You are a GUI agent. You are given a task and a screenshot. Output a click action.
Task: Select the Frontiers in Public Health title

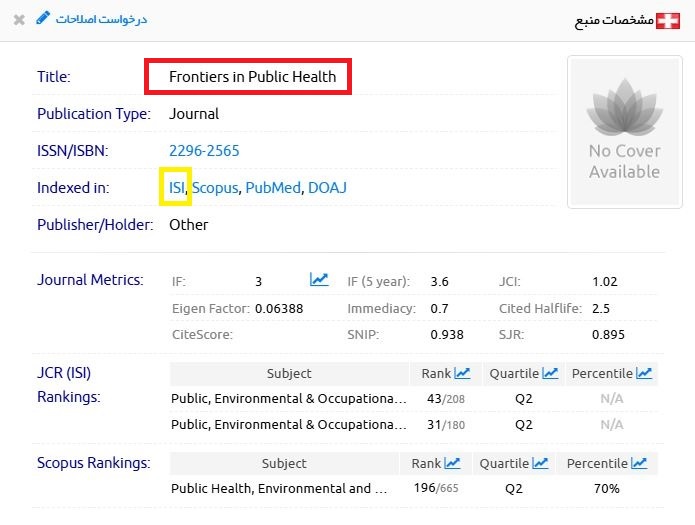tap(248, 77)
